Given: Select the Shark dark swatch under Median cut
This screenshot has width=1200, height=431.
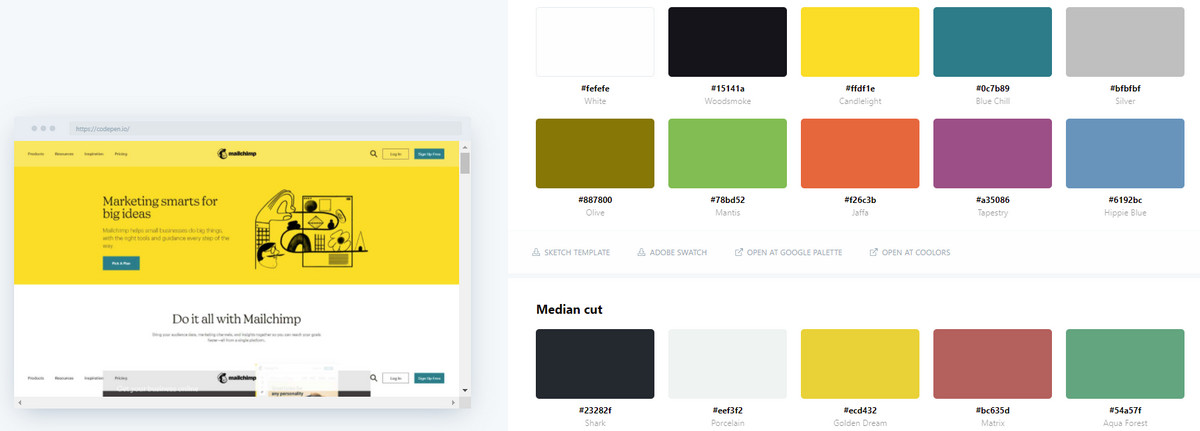Looking at the screenshot, I should pyautogui.click(x=595, y=364).
